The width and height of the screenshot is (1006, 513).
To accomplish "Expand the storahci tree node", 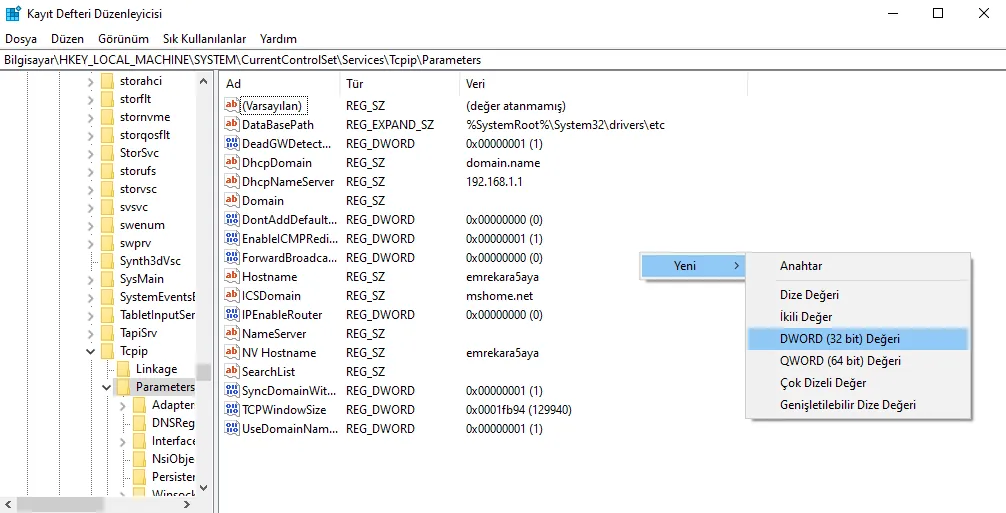I will tap(90, 81).
